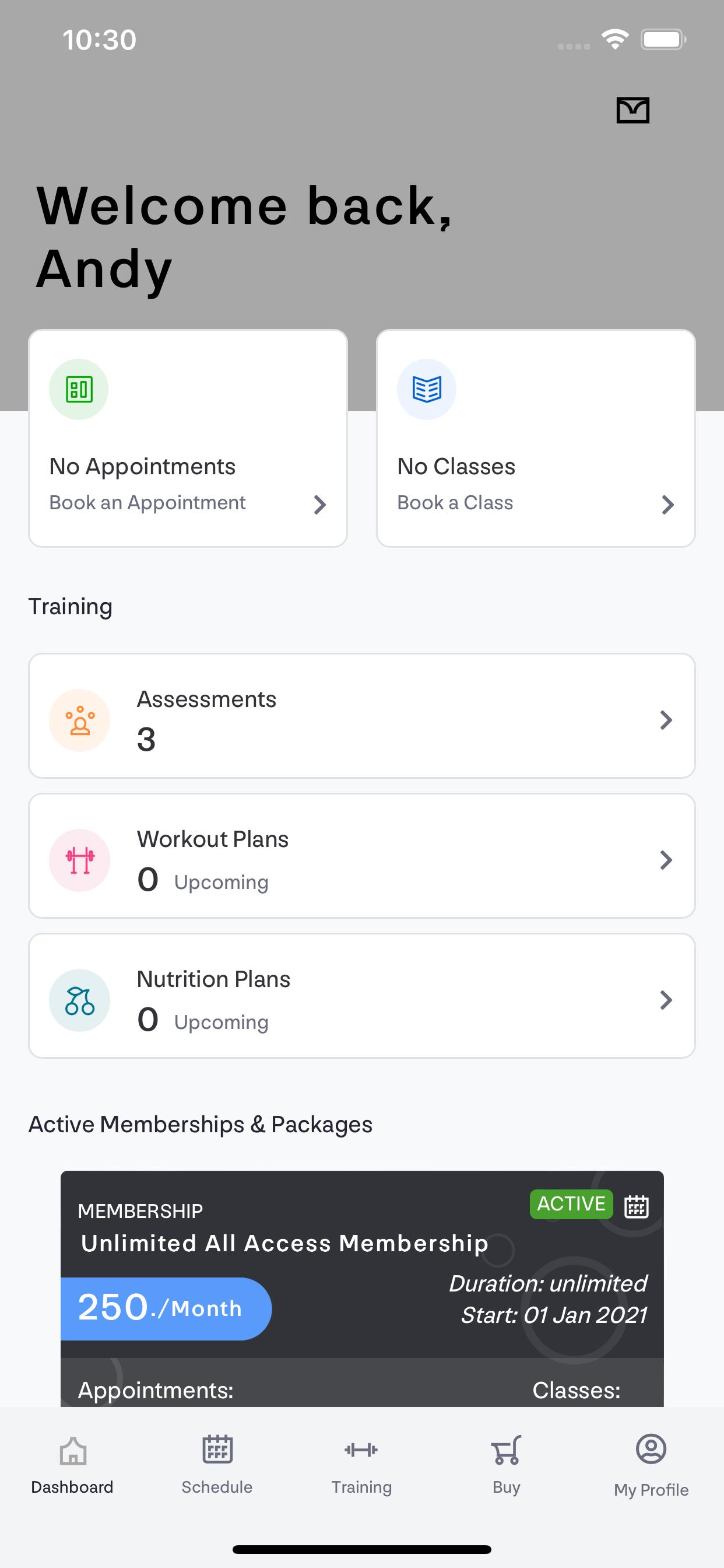724x1568 pixels.
Task: Switch to the Training tab
Action: 361,1465
